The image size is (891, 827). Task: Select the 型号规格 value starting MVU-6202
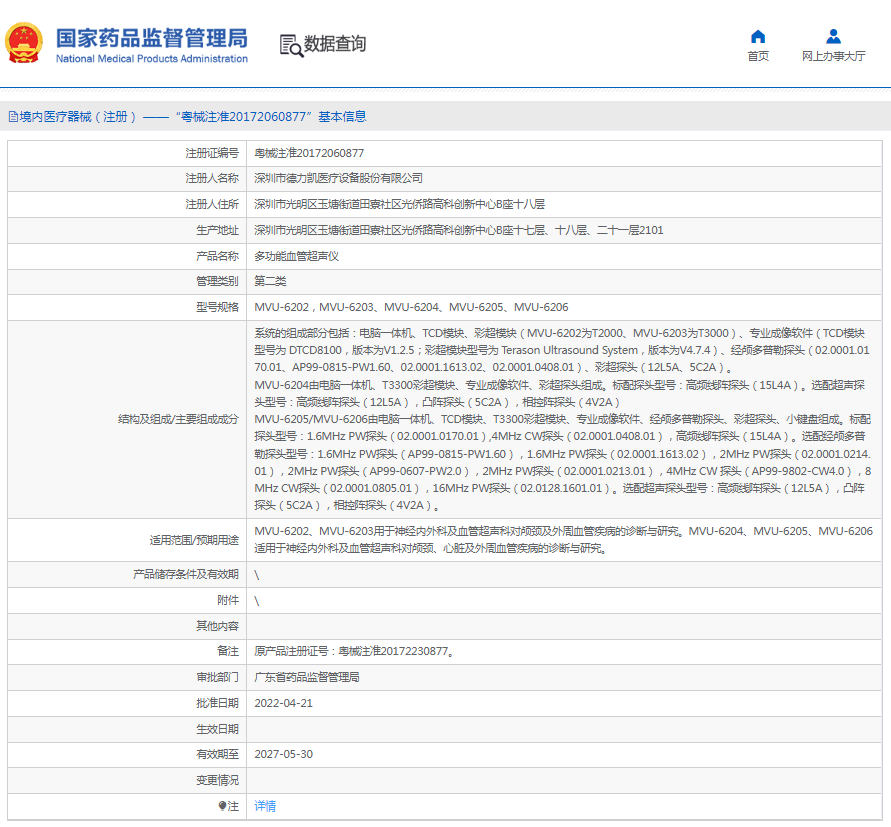pyautogui.click(x=411, y=307)
